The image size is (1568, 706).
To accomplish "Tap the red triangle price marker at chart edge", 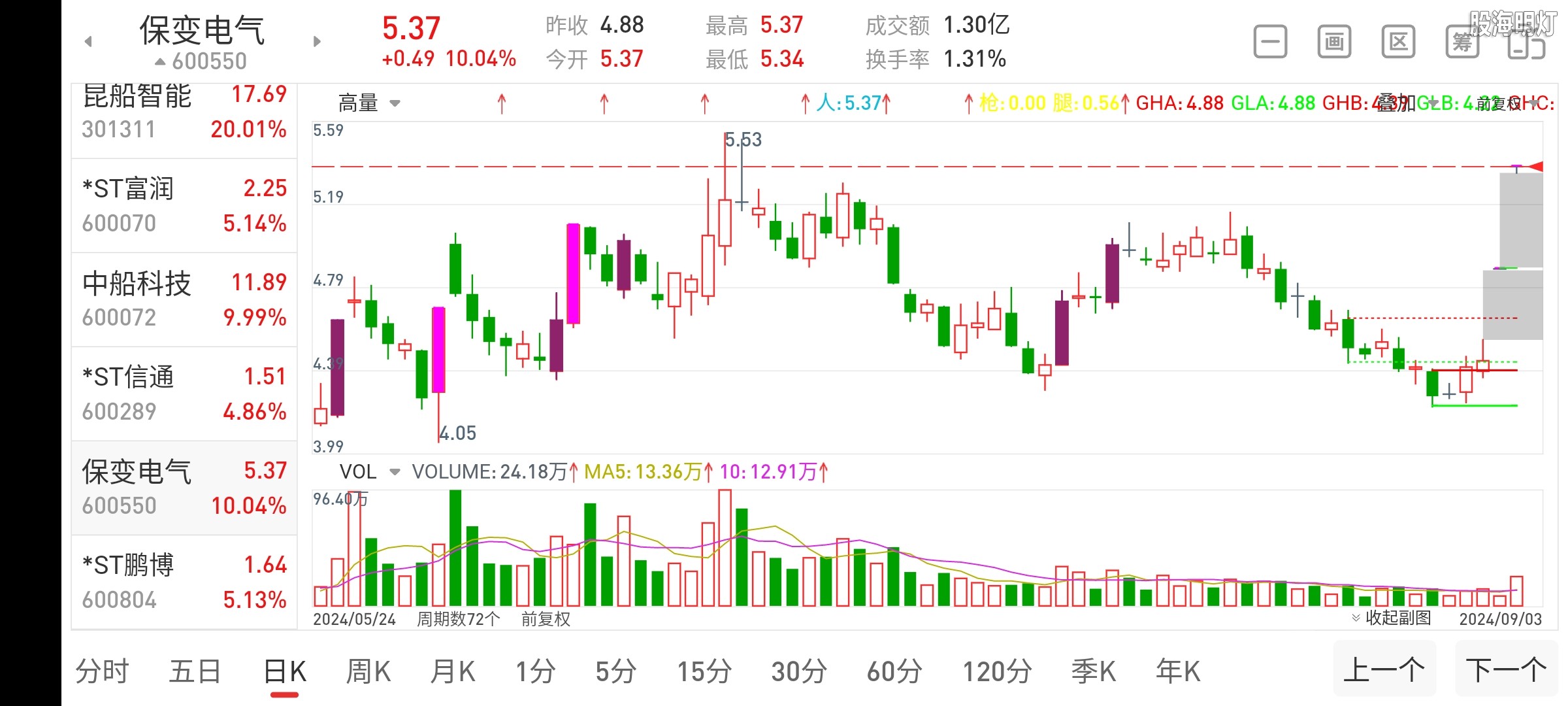I will pos(1535,167).
